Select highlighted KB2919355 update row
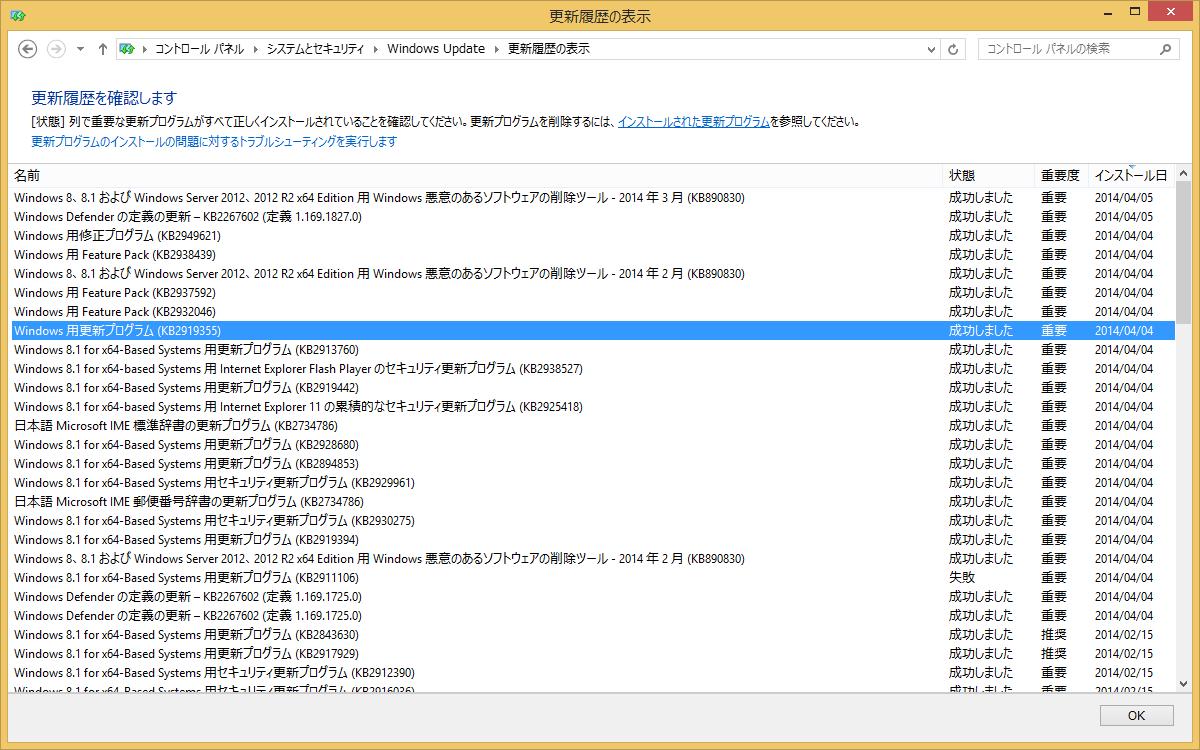Image resolution: width=1200 pixels, height=750 pixels. pyautogui.click(x=593, y=331)
